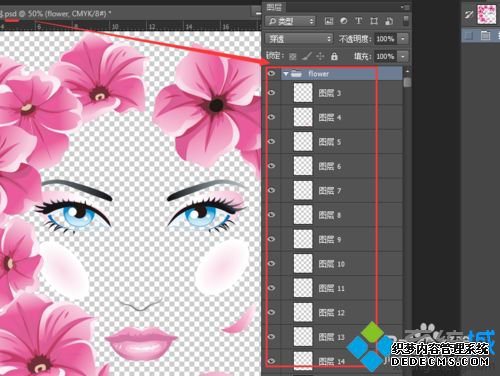The height and width of the screenshot is (376, 500).
Task: Hide layer 图层 12
Action: 272,312
